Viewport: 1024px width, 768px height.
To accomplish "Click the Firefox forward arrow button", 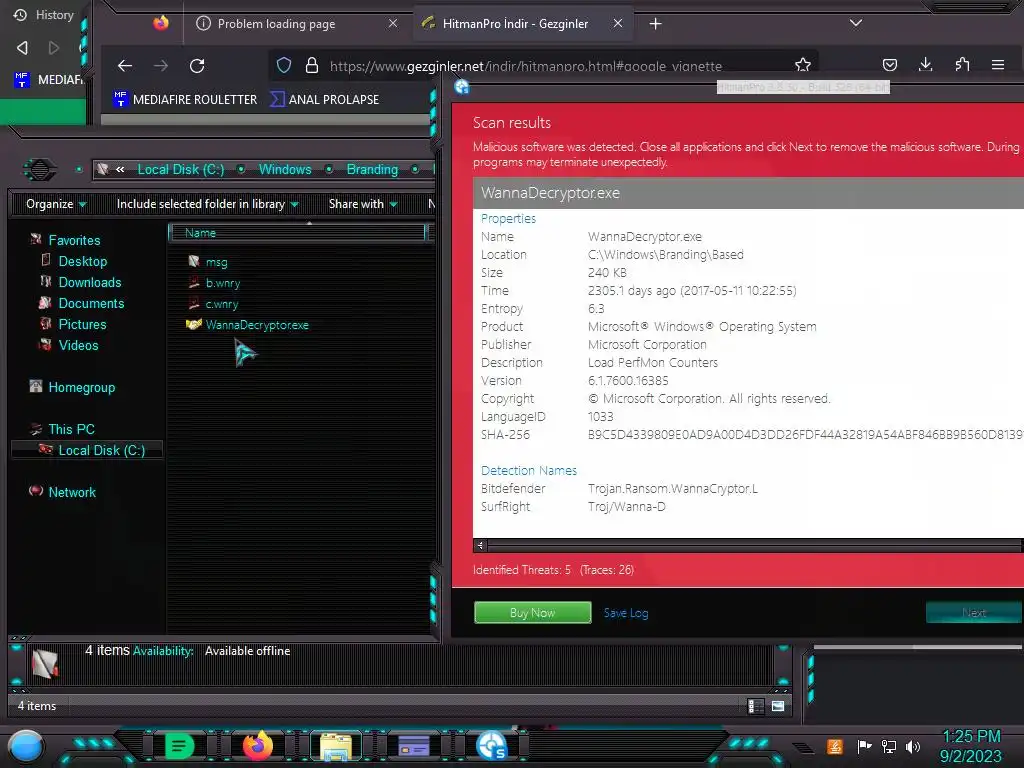I will [161, 65].
